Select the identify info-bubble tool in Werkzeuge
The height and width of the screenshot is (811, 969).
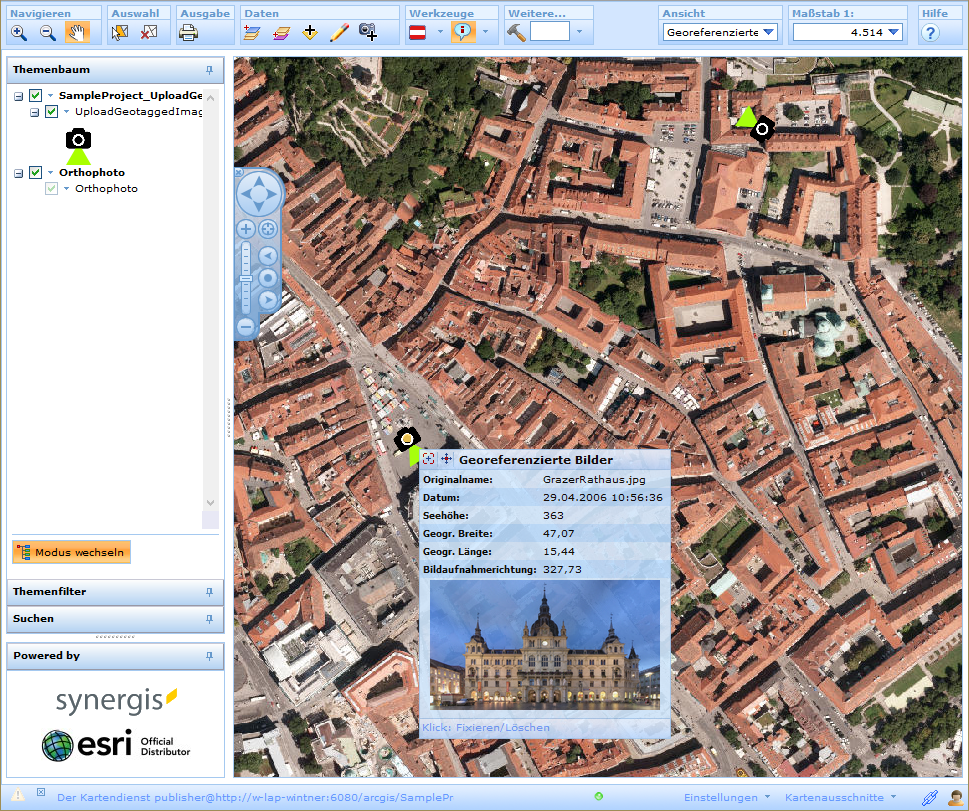[x=461, y=32]
